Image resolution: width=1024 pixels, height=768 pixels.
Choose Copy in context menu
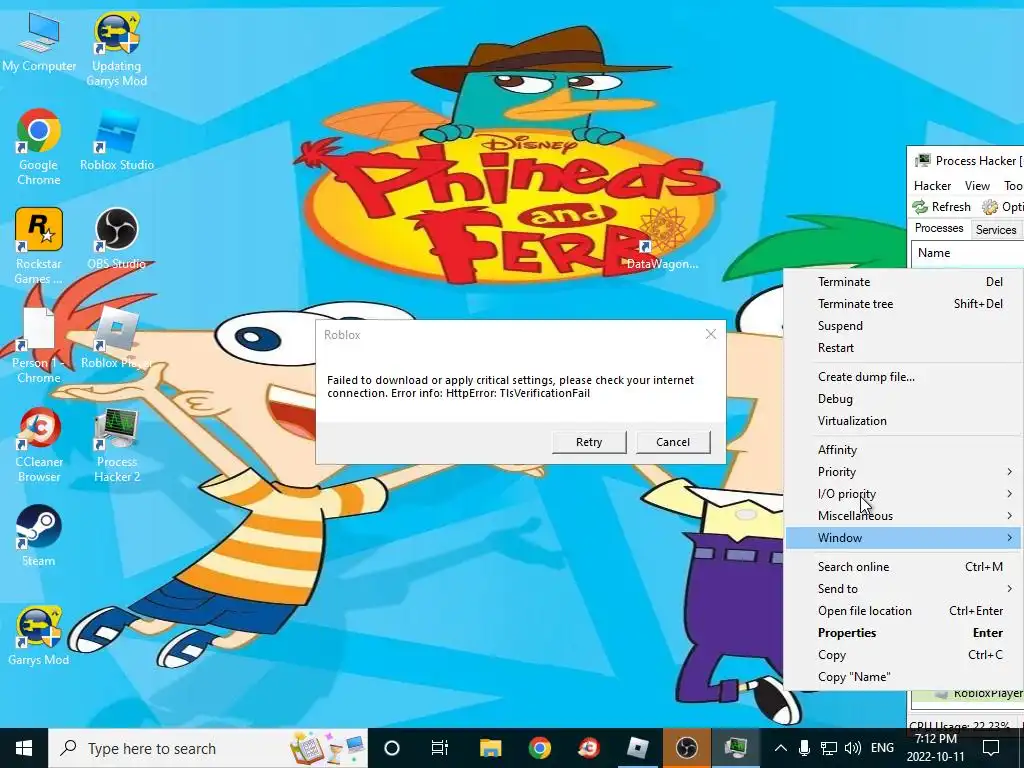click(904, 654)
